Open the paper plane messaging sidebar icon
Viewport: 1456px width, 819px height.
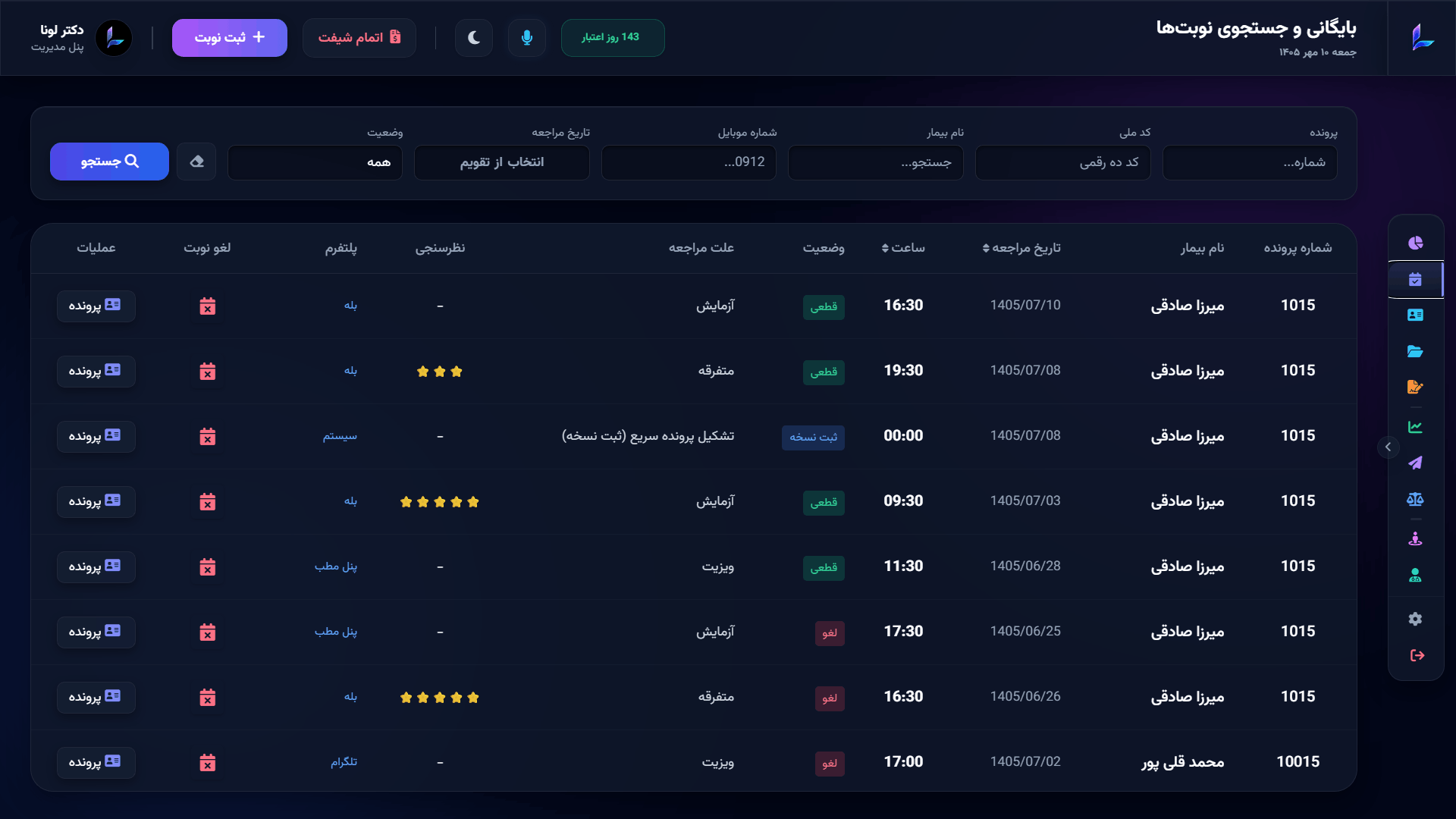click(x=1415, y=463)
